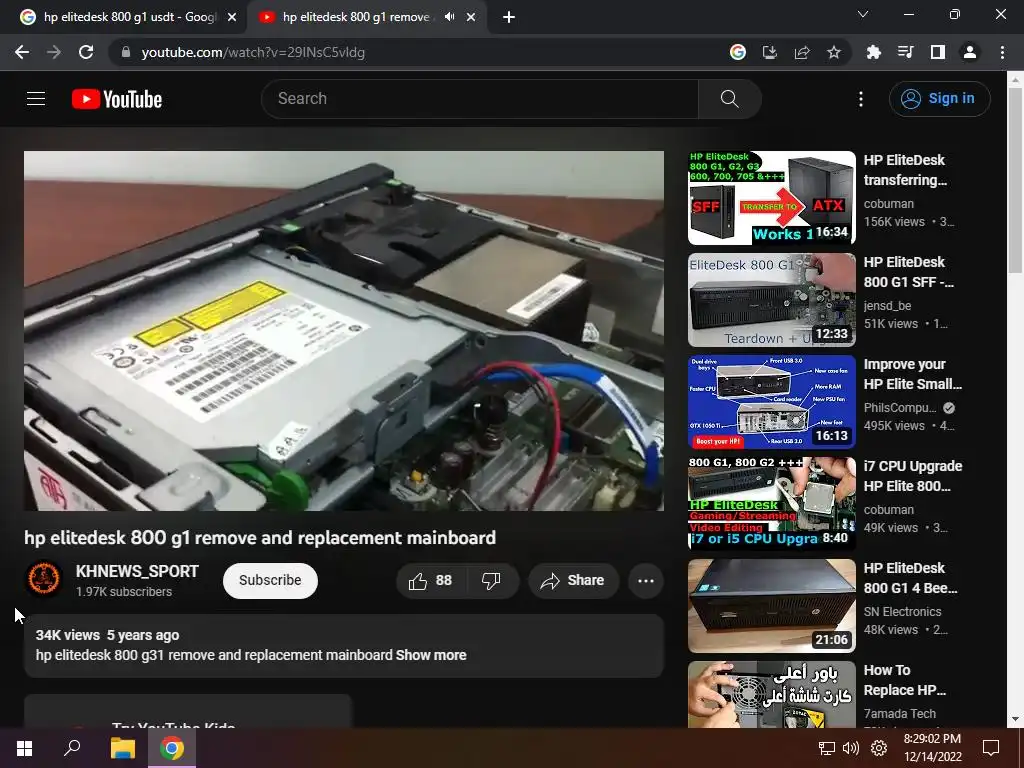Open 'Improve your HP Elite Small' title

912,374
